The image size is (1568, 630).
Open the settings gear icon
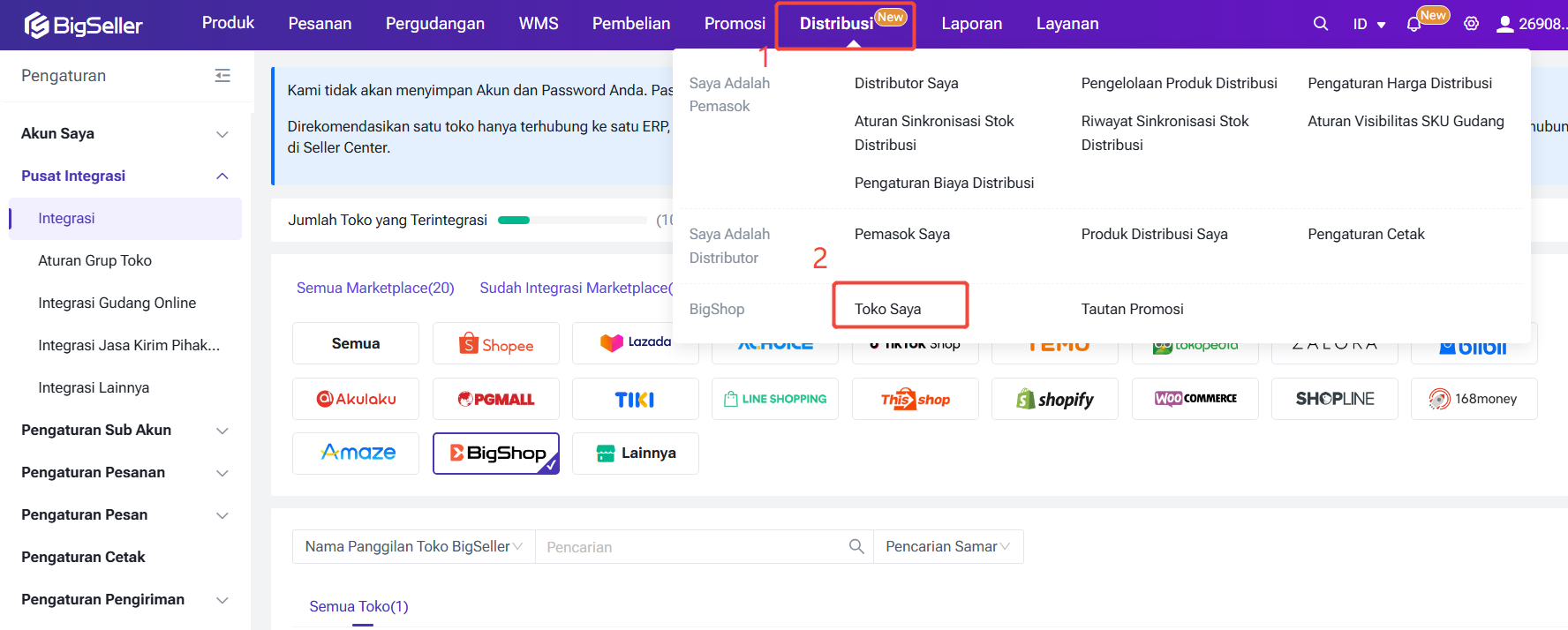pyautogui.click(x=1471, y=24)
